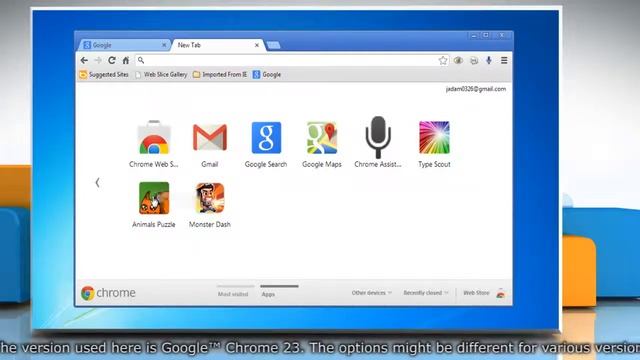Click the jadam0326@gmail.com account text
This screenshot has width=640, height=360.
(476, 89)
